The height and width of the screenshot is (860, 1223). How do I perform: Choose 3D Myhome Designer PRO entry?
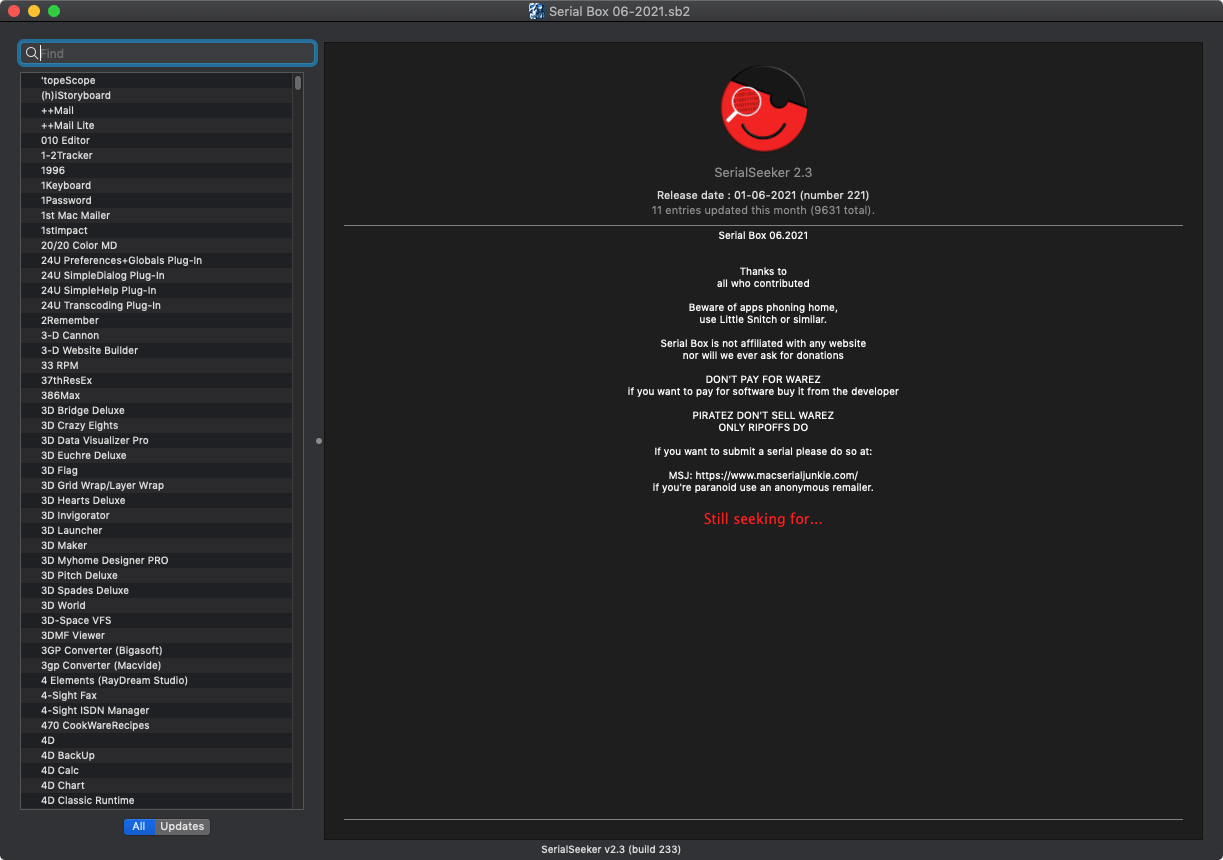point(105,560)
